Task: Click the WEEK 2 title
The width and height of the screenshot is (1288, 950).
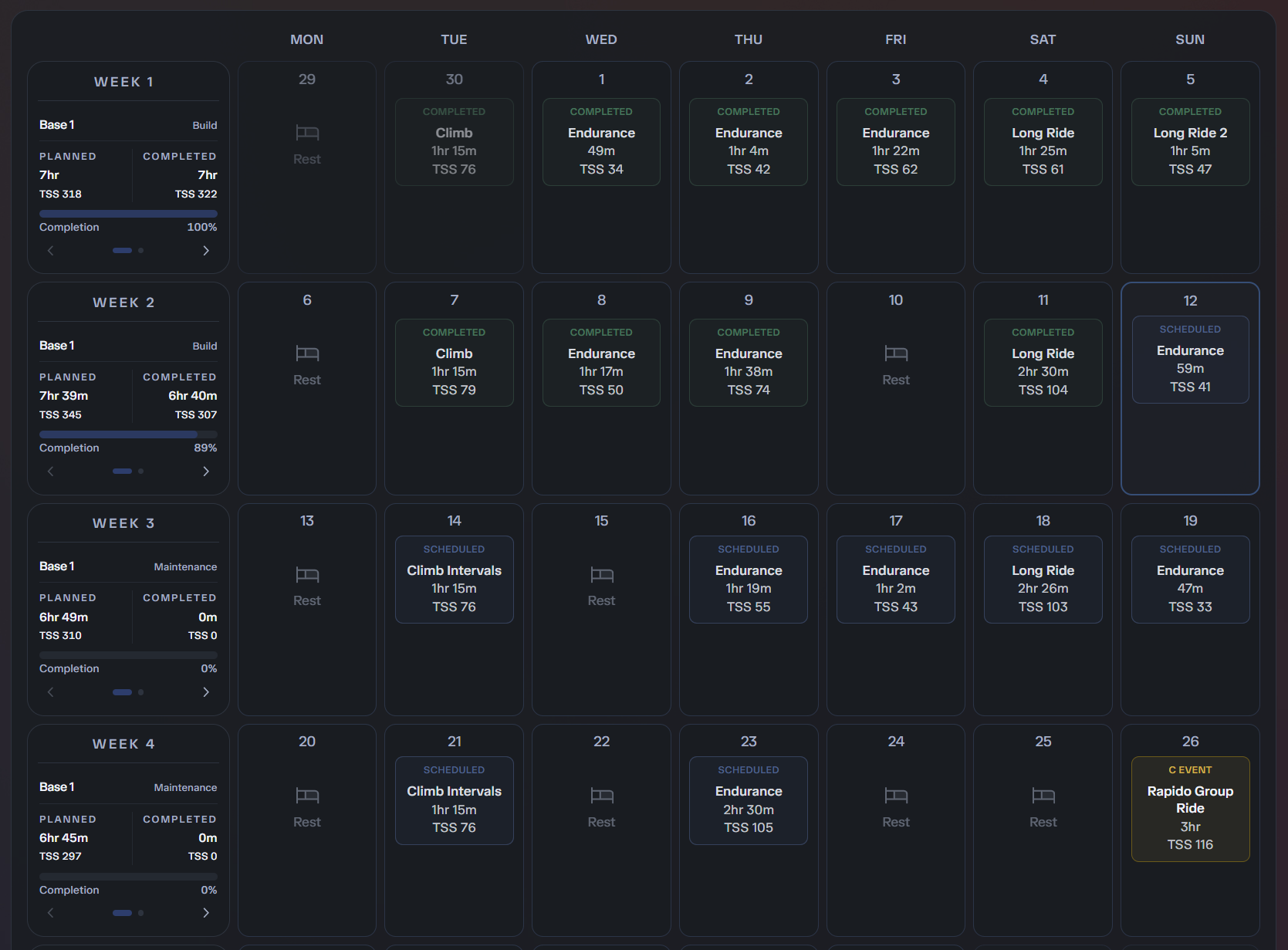Action: click(x=124, y=303)
